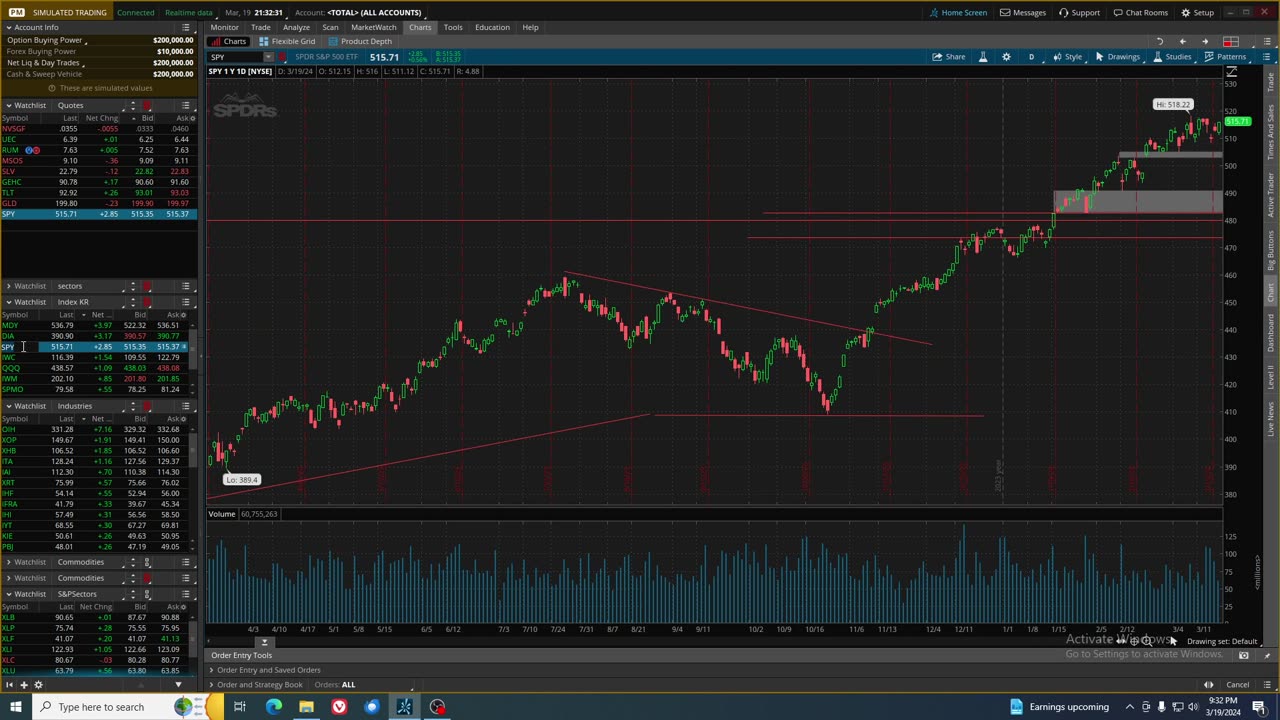Go forward with the right arrow icon
1280x720 pixels.
click(1205, 42)
